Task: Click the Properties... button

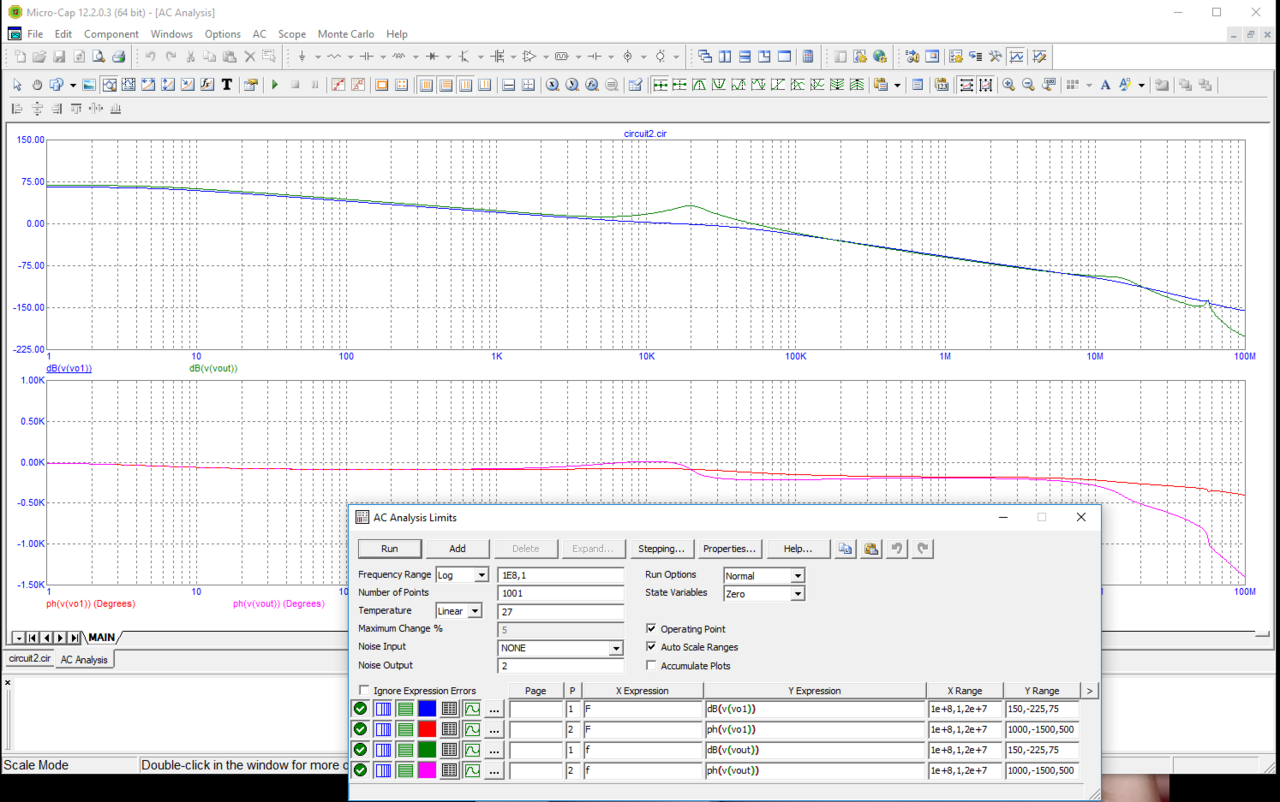Action: point(729,548)
